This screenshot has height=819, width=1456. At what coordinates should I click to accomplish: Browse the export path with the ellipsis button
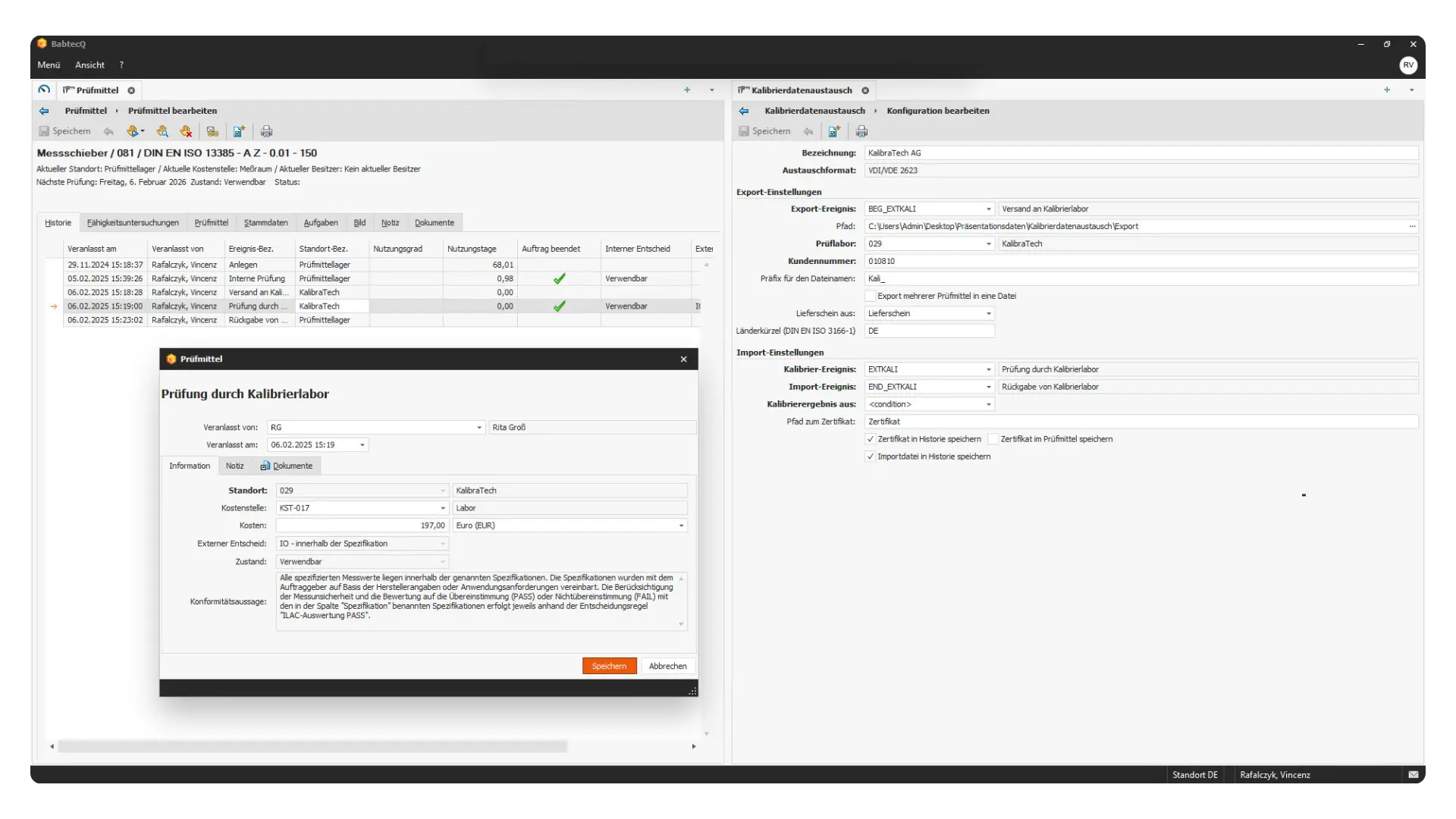point(1412,226)
